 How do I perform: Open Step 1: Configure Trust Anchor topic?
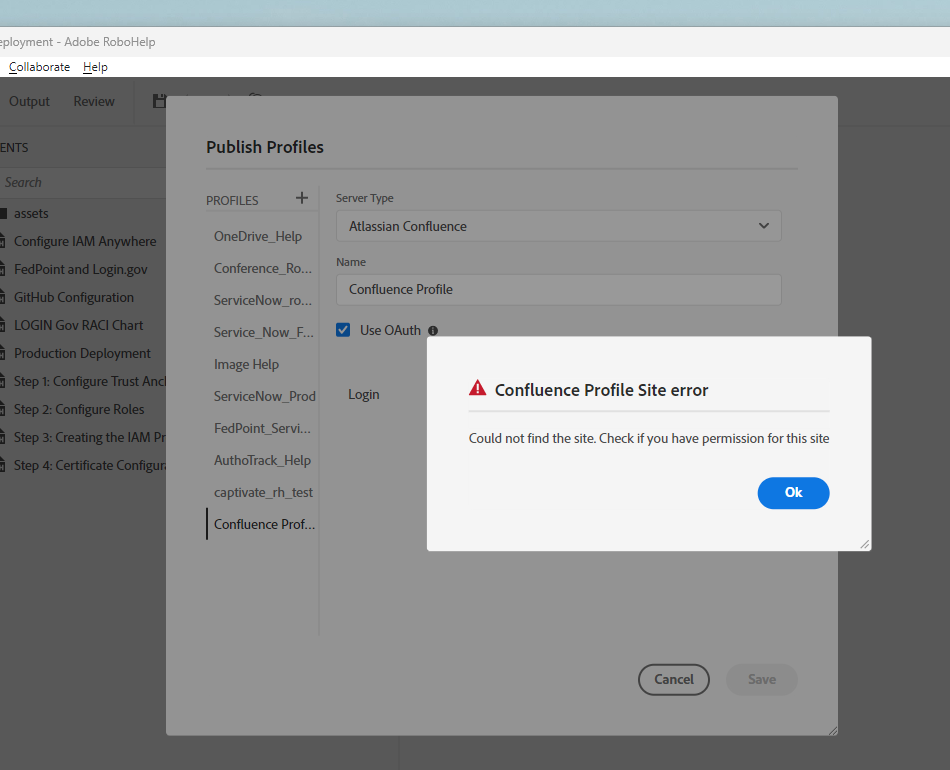[90, 381]
